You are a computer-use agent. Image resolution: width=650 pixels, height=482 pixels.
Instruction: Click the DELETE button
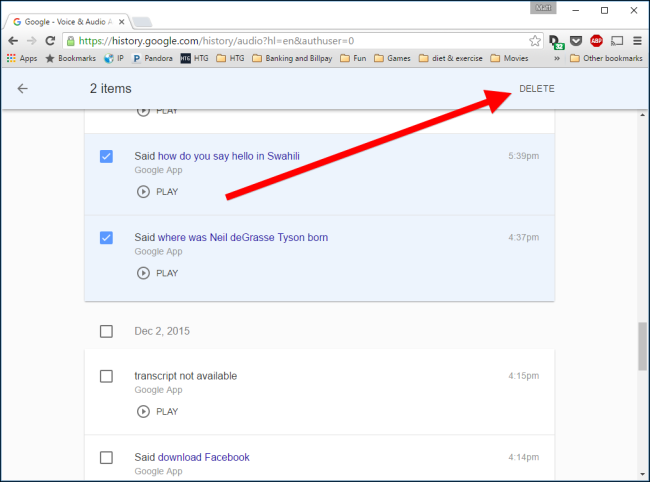coord(537,89)
